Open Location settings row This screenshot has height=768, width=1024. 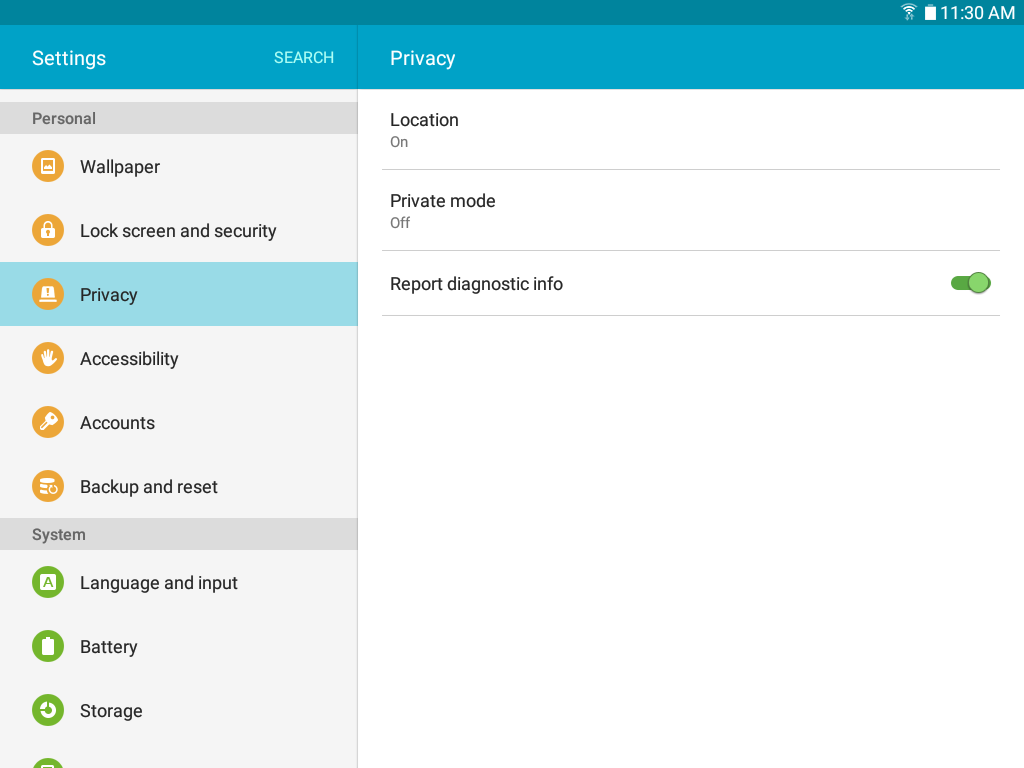[x=691, y=129]
